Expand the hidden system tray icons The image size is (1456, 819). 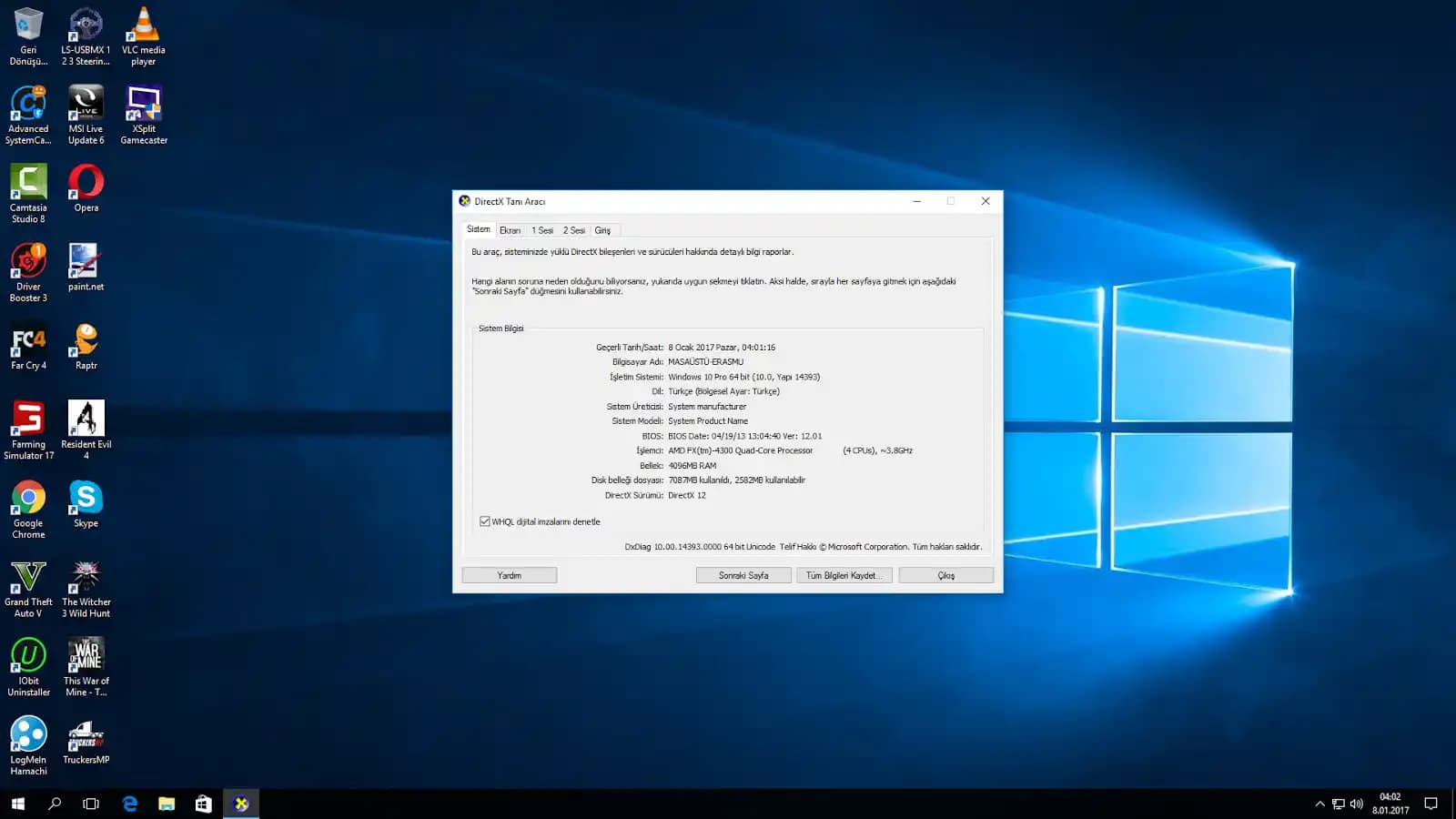pos(1319,804)
